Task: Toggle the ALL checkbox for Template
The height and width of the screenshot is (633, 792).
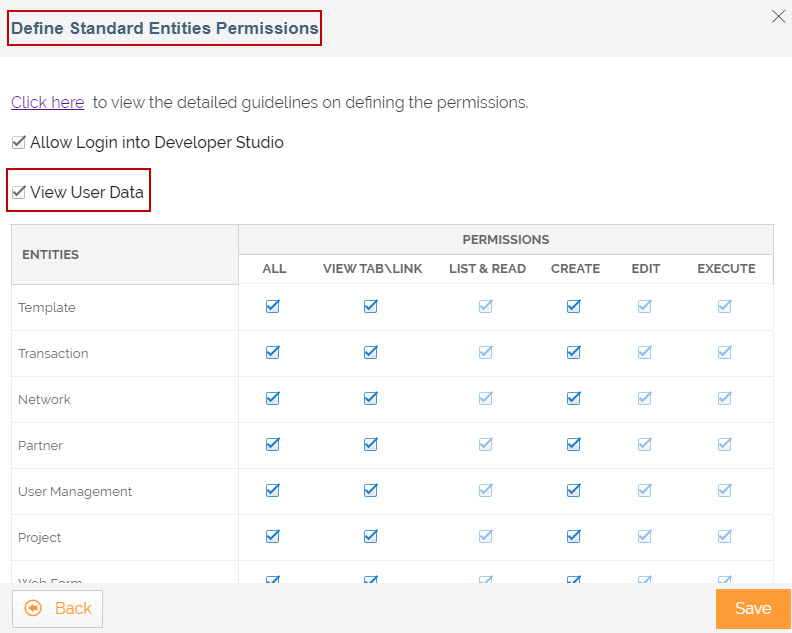Action: click(x=273, y=306)
